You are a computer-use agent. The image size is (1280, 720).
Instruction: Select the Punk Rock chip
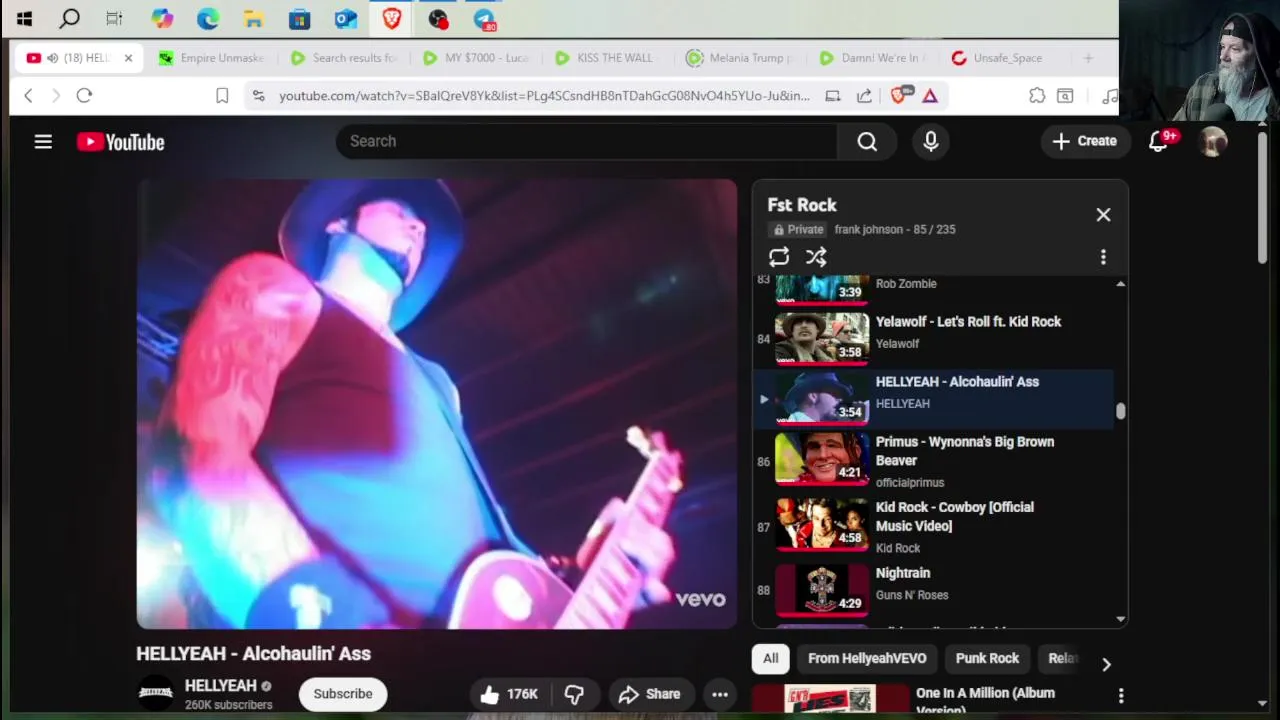(987, 658)
